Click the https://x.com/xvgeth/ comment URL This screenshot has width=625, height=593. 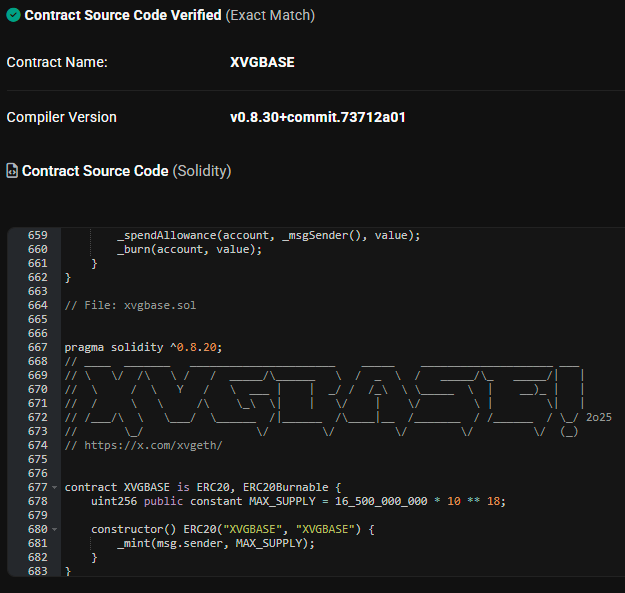tap(153, 445)
